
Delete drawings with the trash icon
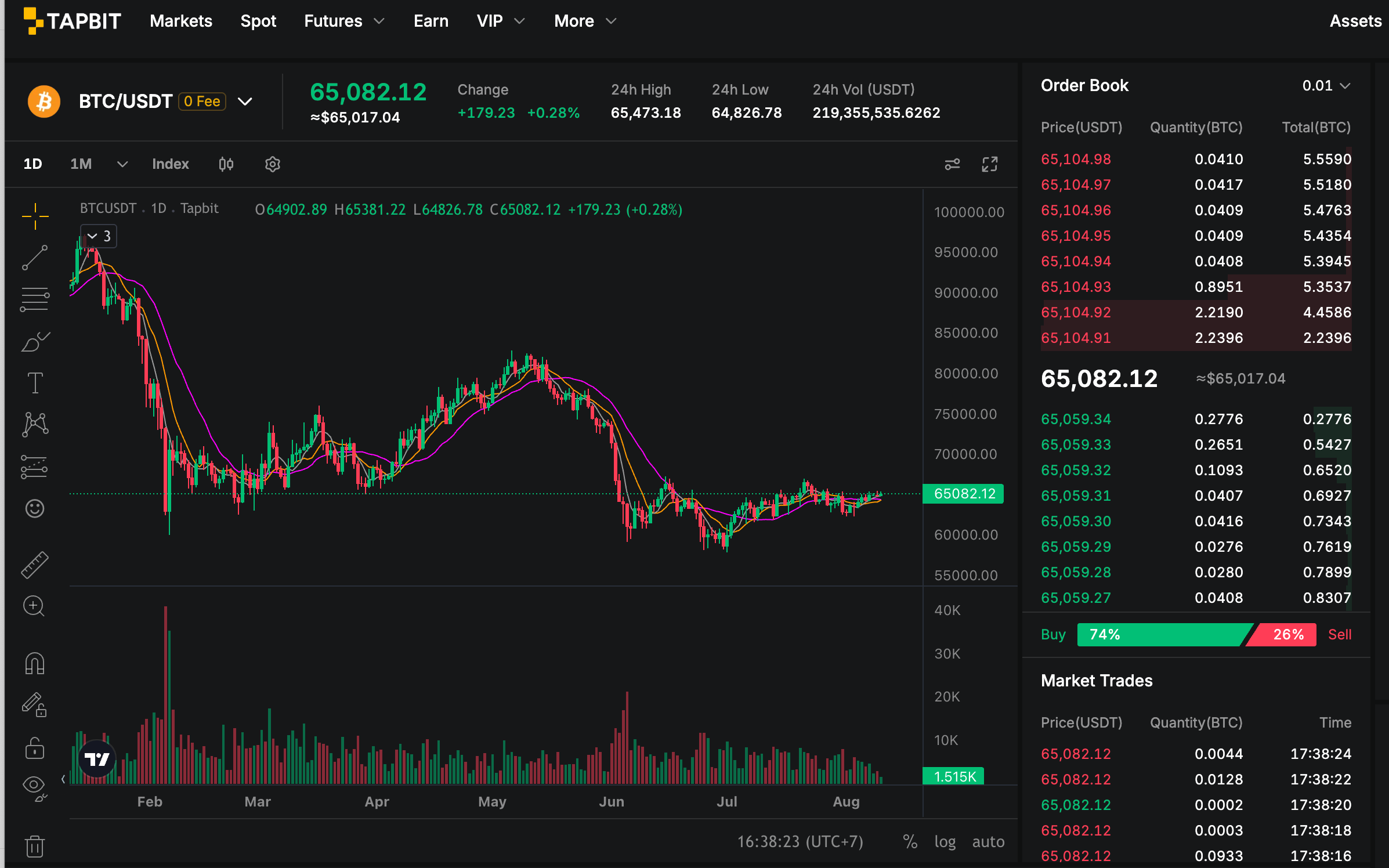[35, 846]
